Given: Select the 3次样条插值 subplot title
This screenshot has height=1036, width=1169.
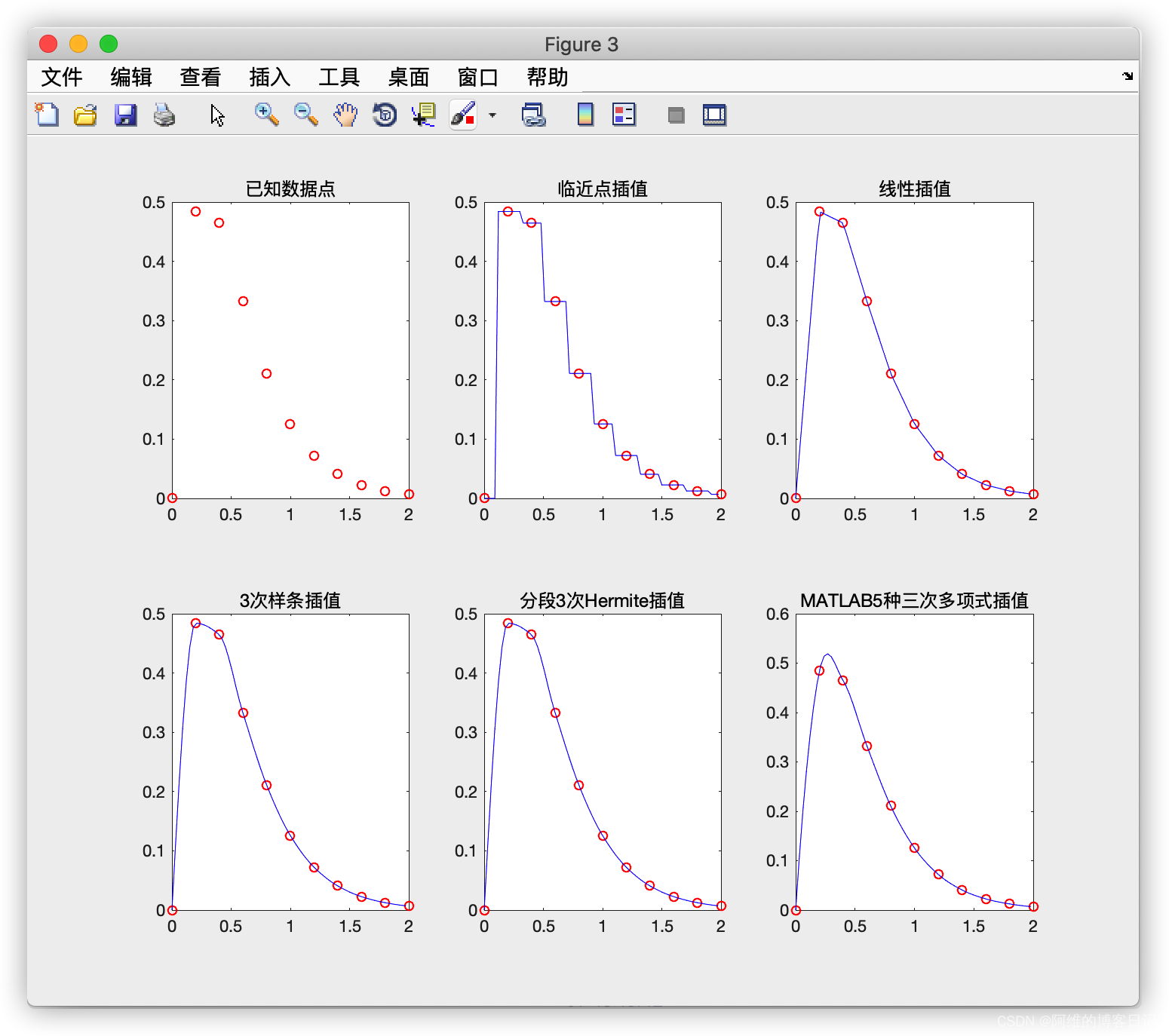Looking at the screenshot, I should [290, 600].
